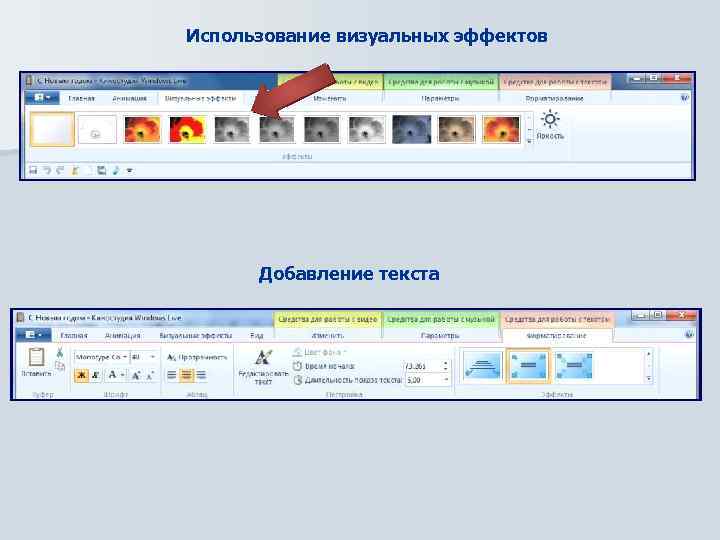Click the Help icon in the lower window
Screen dimensions: 720x540
click(x=690, y=335)
